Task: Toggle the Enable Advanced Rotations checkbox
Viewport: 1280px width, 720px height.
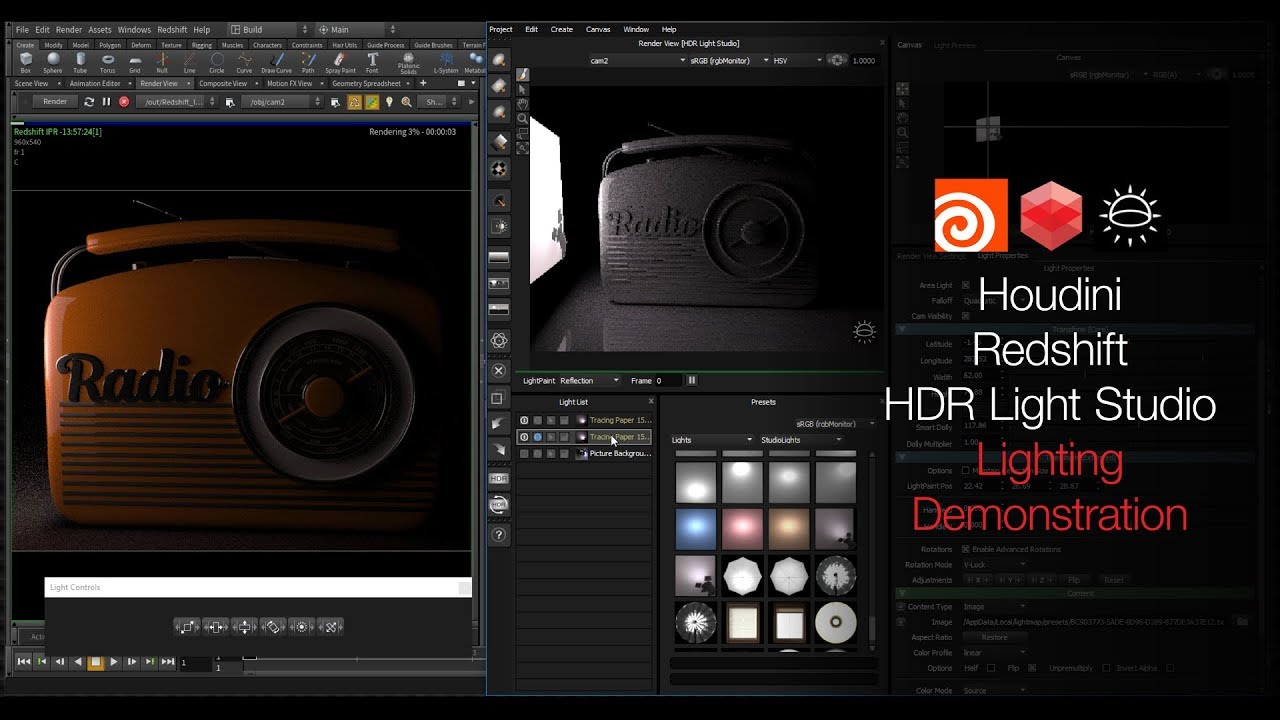Action: [965, 549]
